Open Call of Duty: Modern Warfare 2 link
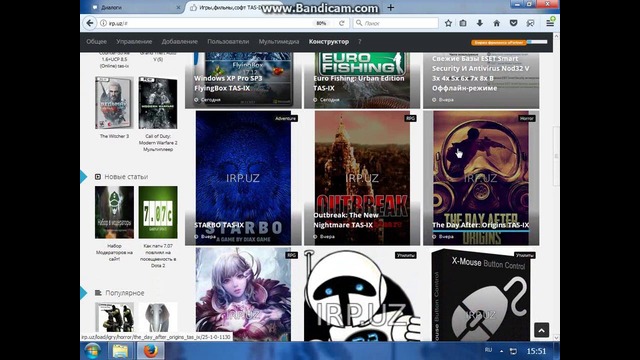 click(x=158, y=143)
